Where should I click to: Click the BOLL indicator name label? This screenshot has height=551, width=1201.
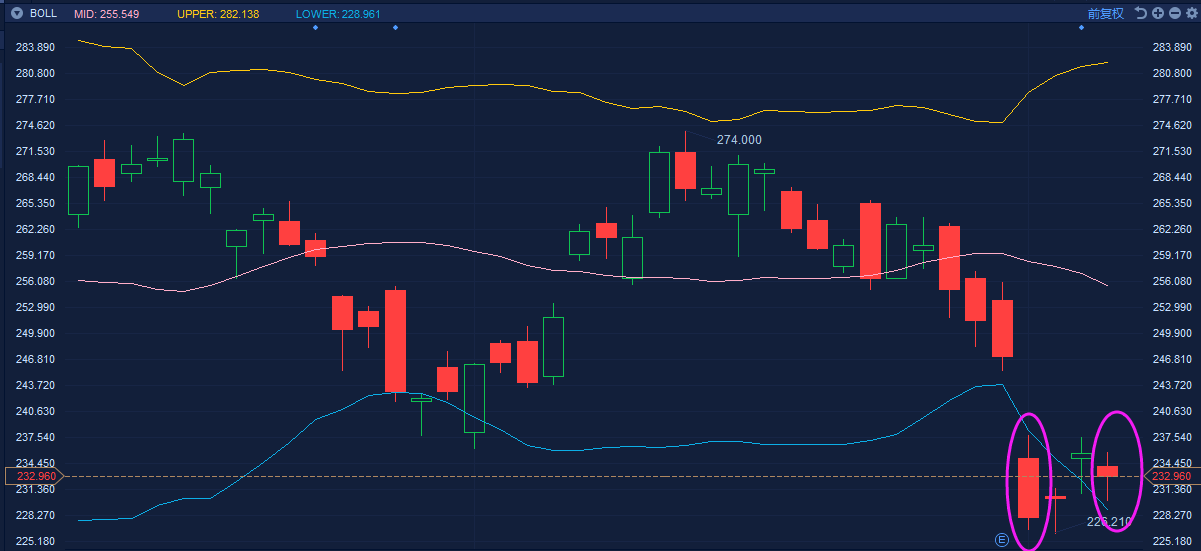(43, 13)
